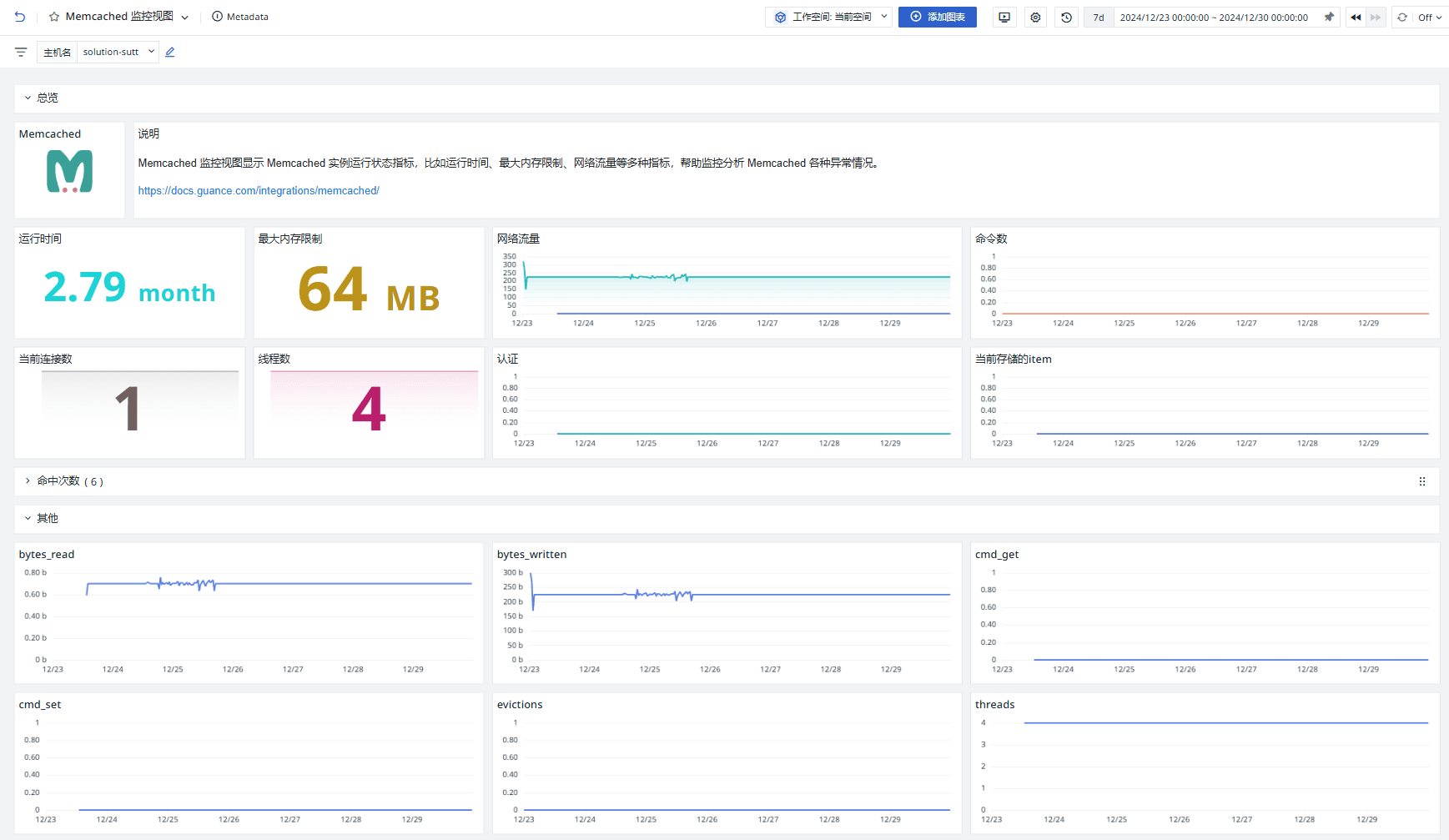Viewport: 1449px width, 840px height.
Task: Enter full-screen presentation mode icon
Action: point(1004,17)
